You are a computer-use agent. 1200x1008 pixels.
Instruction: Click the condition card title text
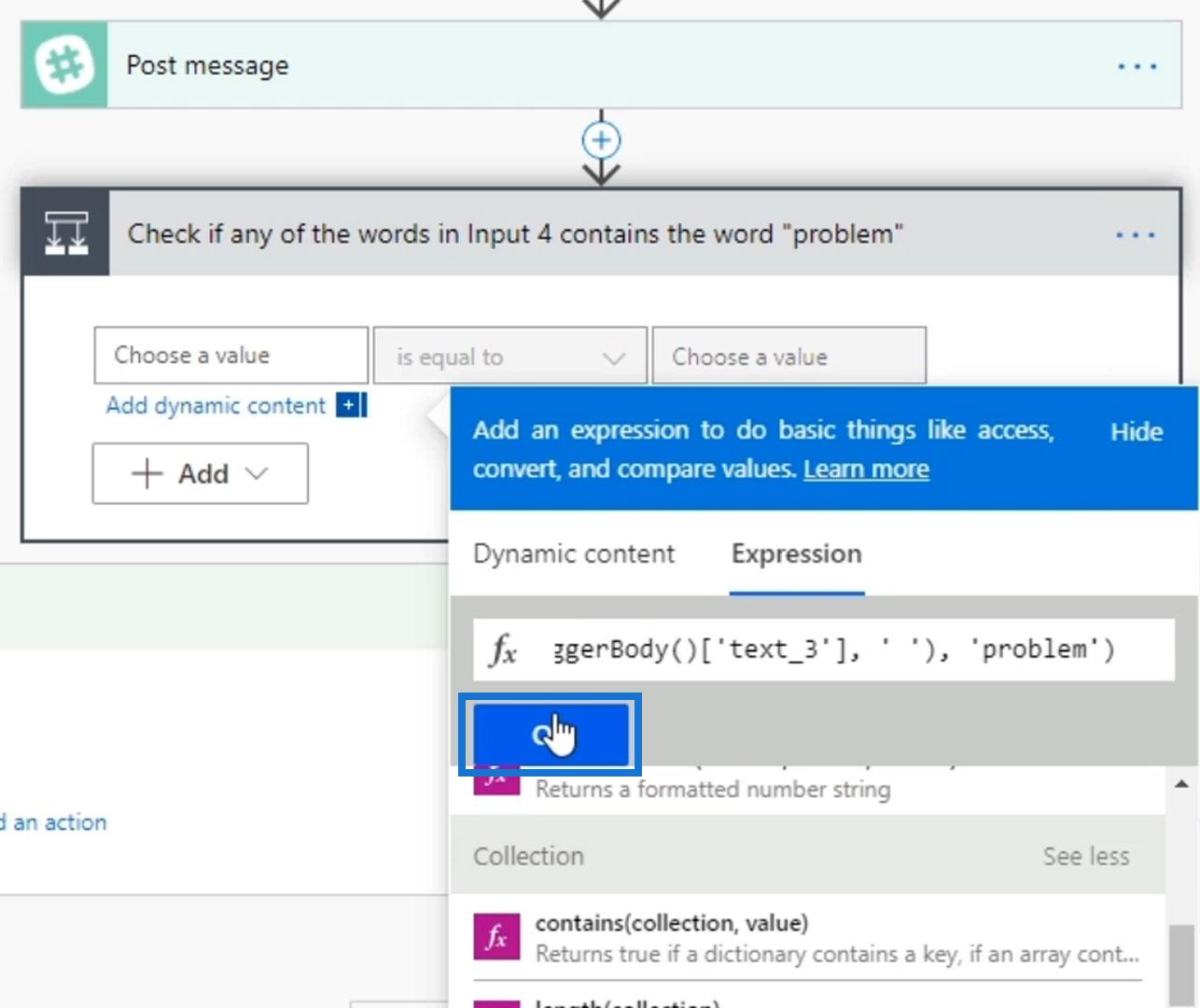(x=515, y=233)
